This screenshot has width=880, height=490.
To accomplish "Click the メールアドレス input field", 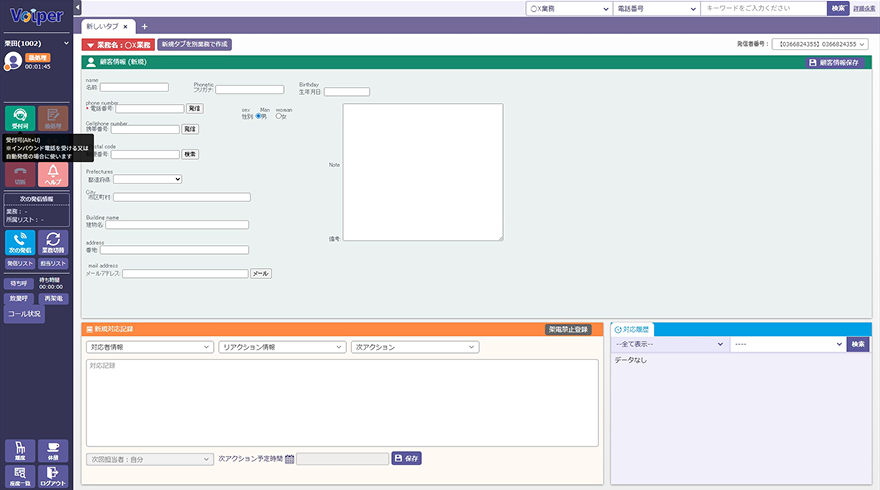I will (185, 273).
